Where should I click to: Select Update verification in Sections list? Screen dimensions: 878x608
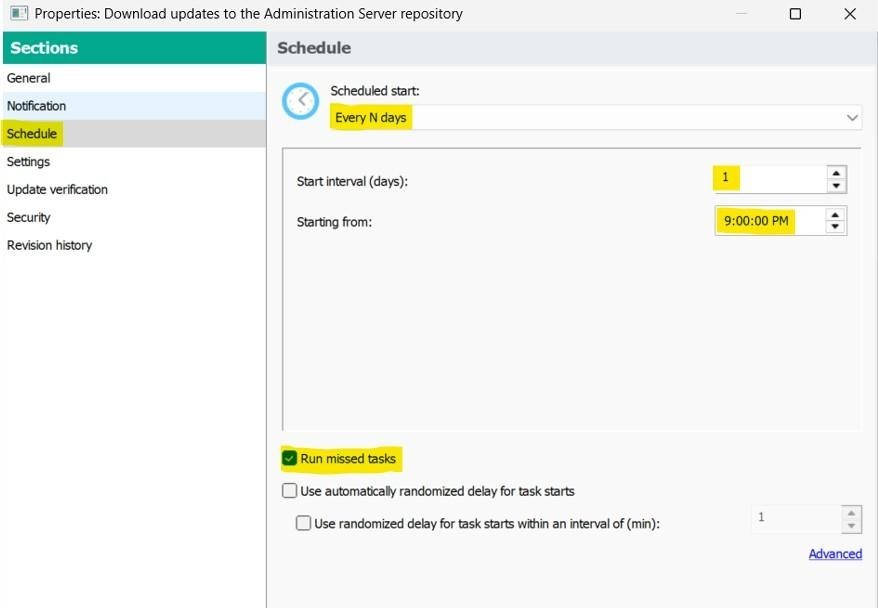(x=57, y=190)
